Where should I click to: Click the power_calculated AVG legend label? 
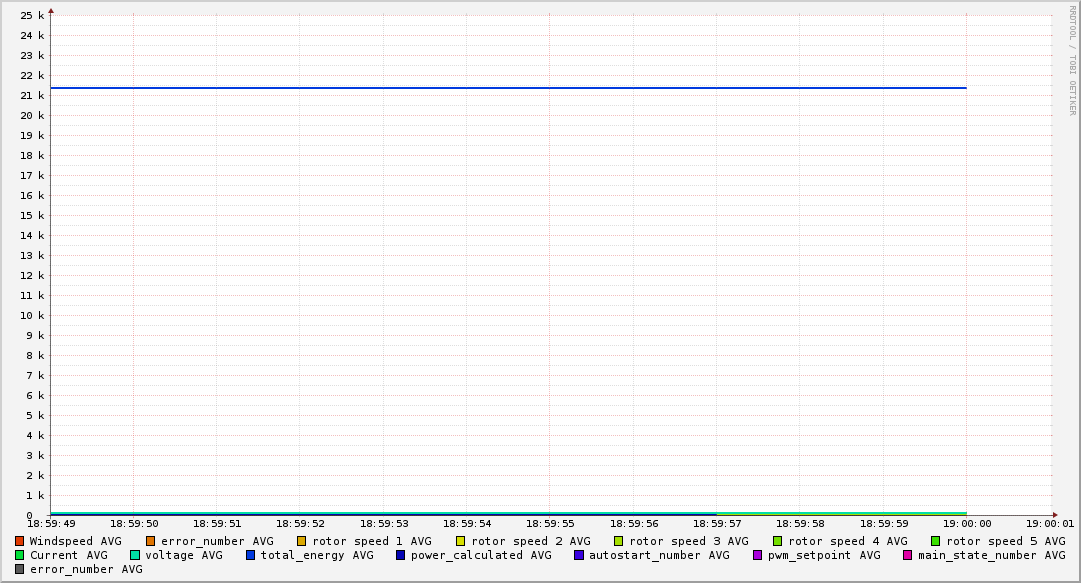[480, 555]
